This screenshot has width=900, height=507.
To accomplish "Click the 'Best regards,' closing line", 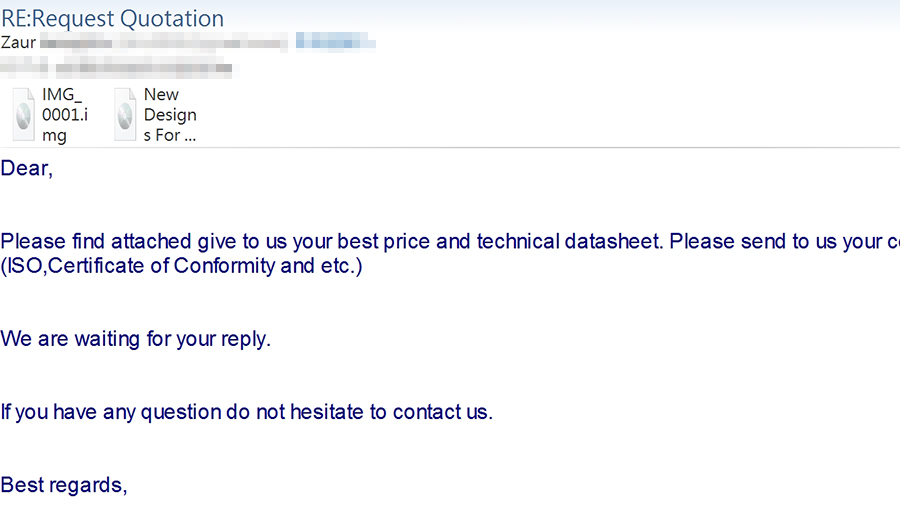I will point(64,486).
